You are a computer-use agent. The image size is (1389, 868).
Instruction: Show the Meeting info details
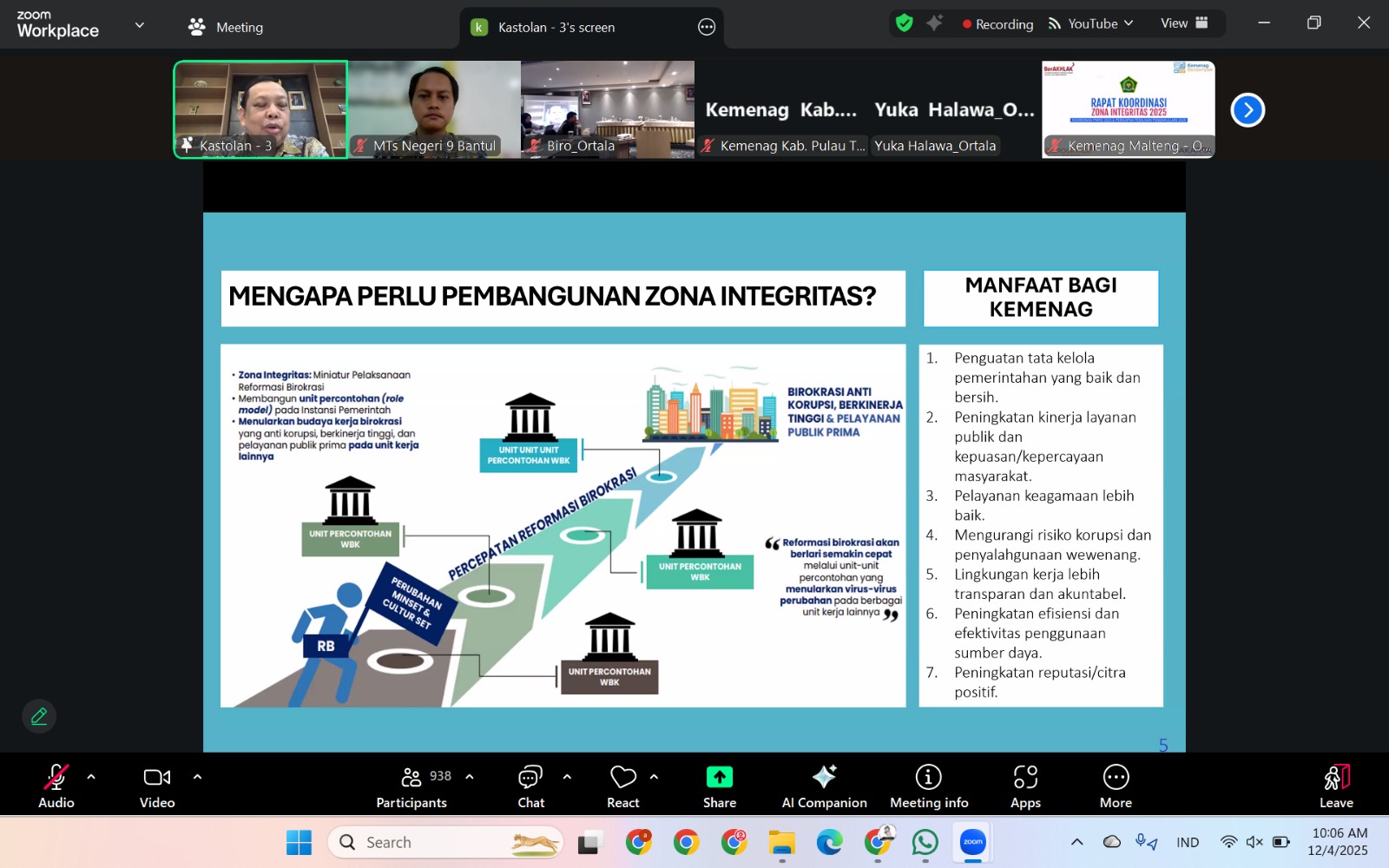click(x=928, y=785)
